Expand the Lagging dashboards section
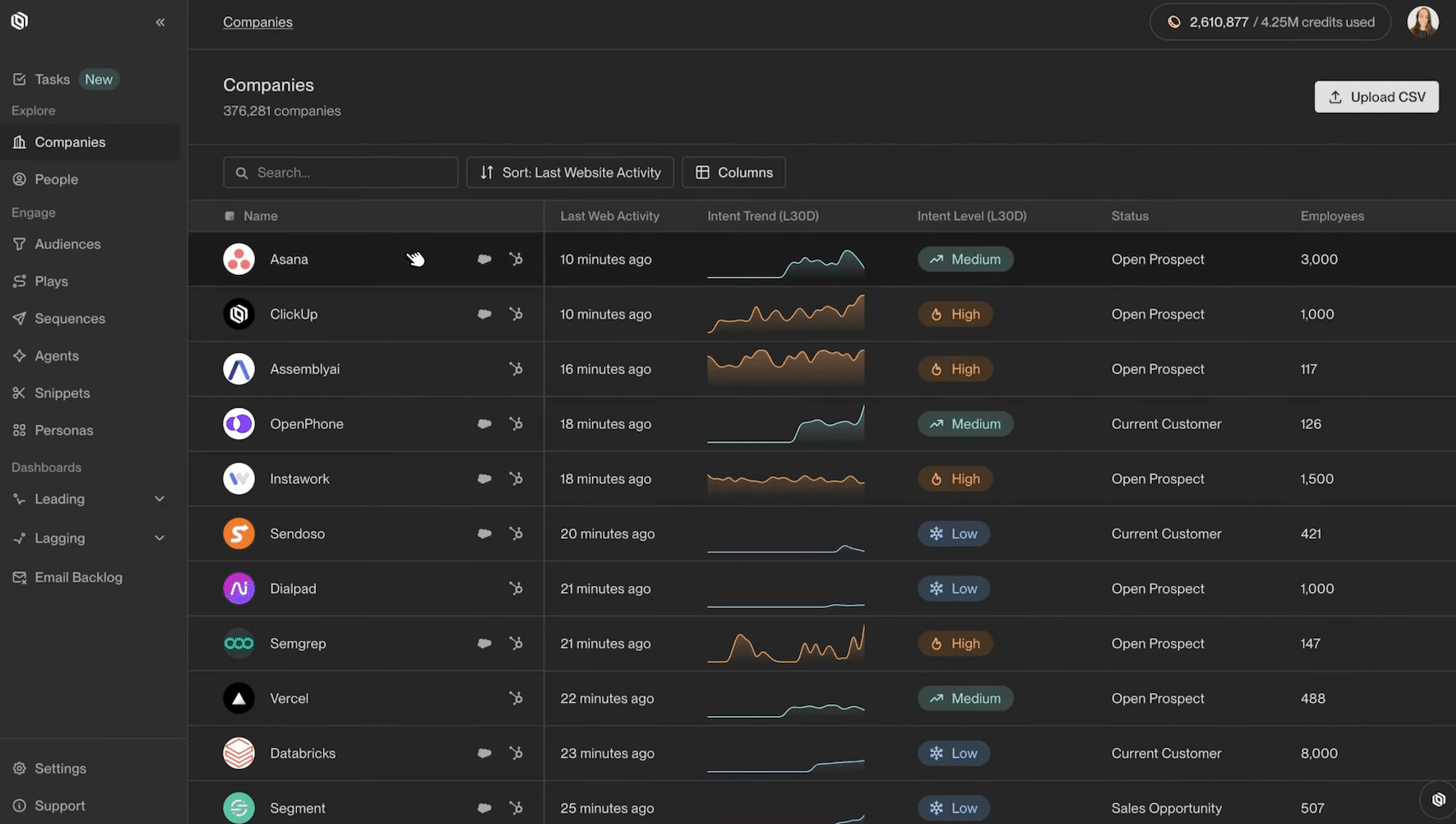Image resolution: width=1456 pixels, height=824 pixels. pyautogui.click(x=159, y=538)
